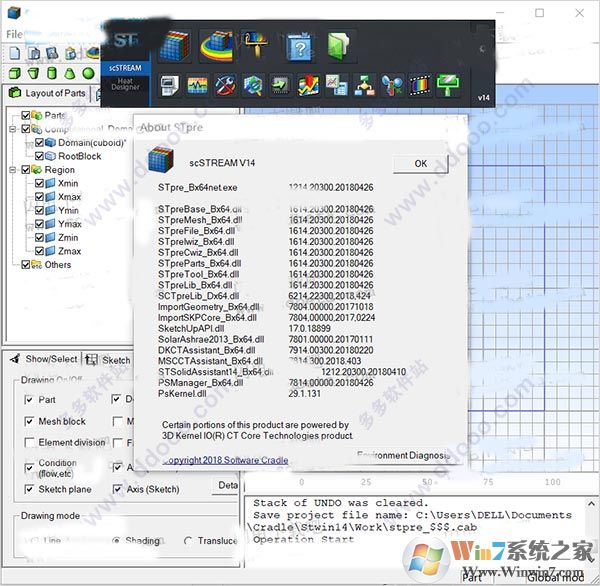Viewport: 600px width, 586px height.
Task: Open the blue balloons icon in the launcher
Action: [392, 85]
